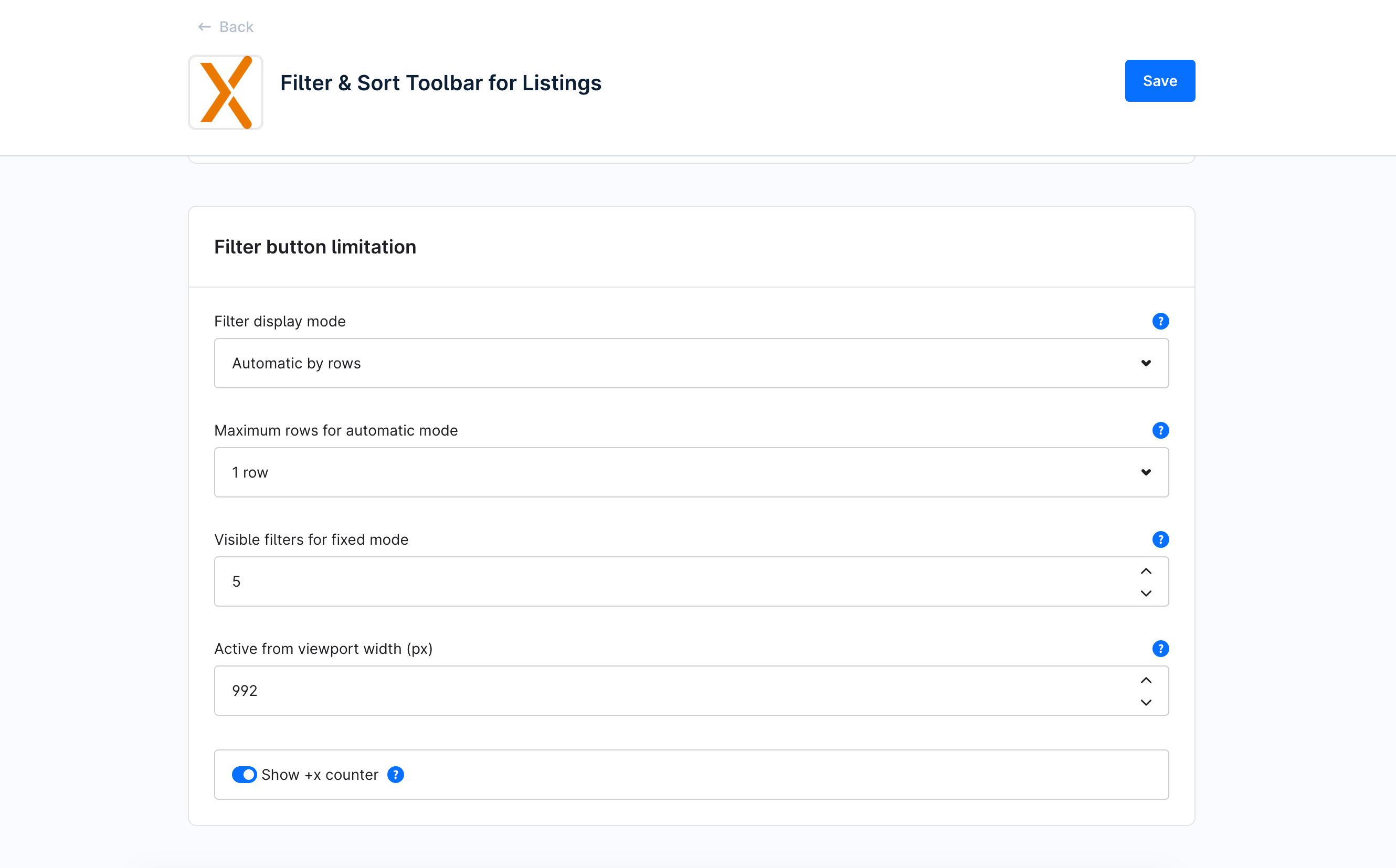Click the Filter & Sort Toolbar for Listings title
1396x868 pixels.
[440, 83]
